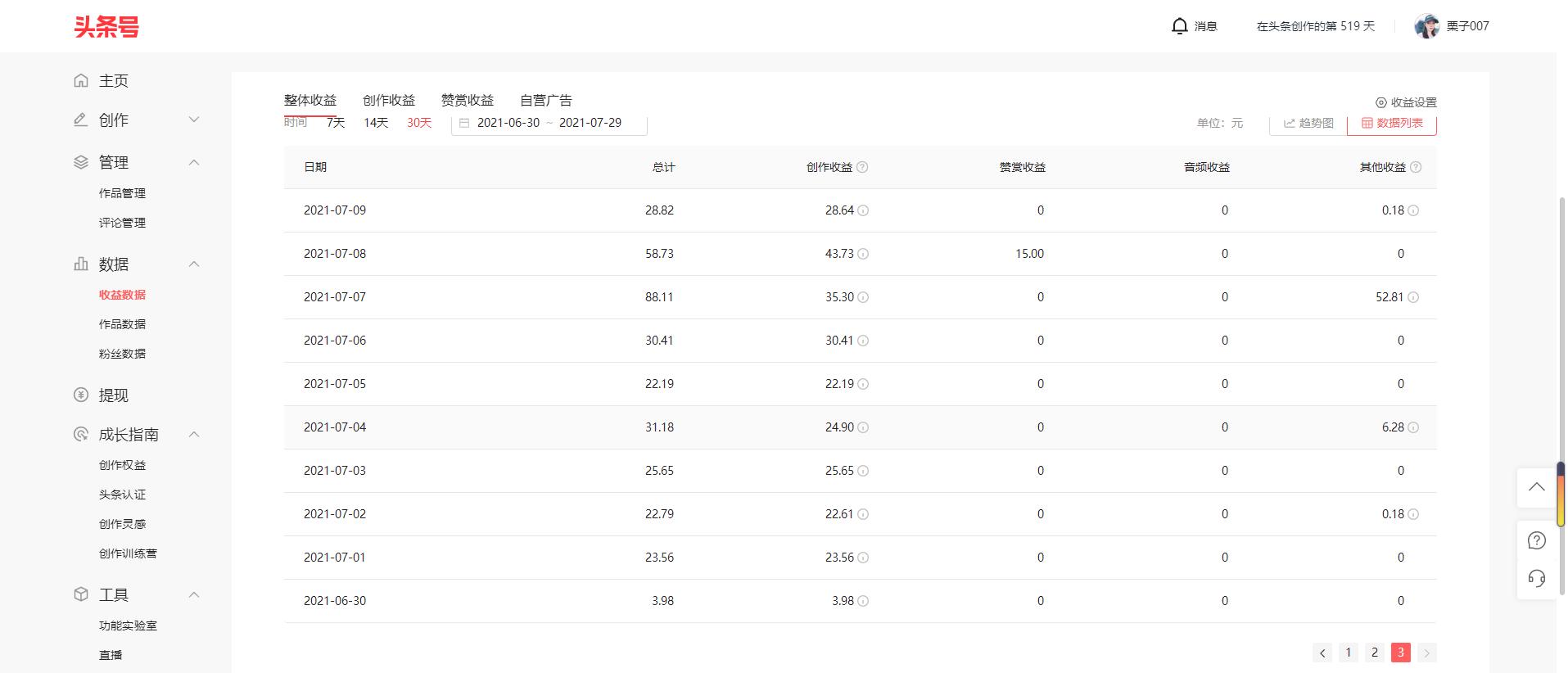
Task: Click info icon next to 52.81
Action: (x=1413, y=297)
